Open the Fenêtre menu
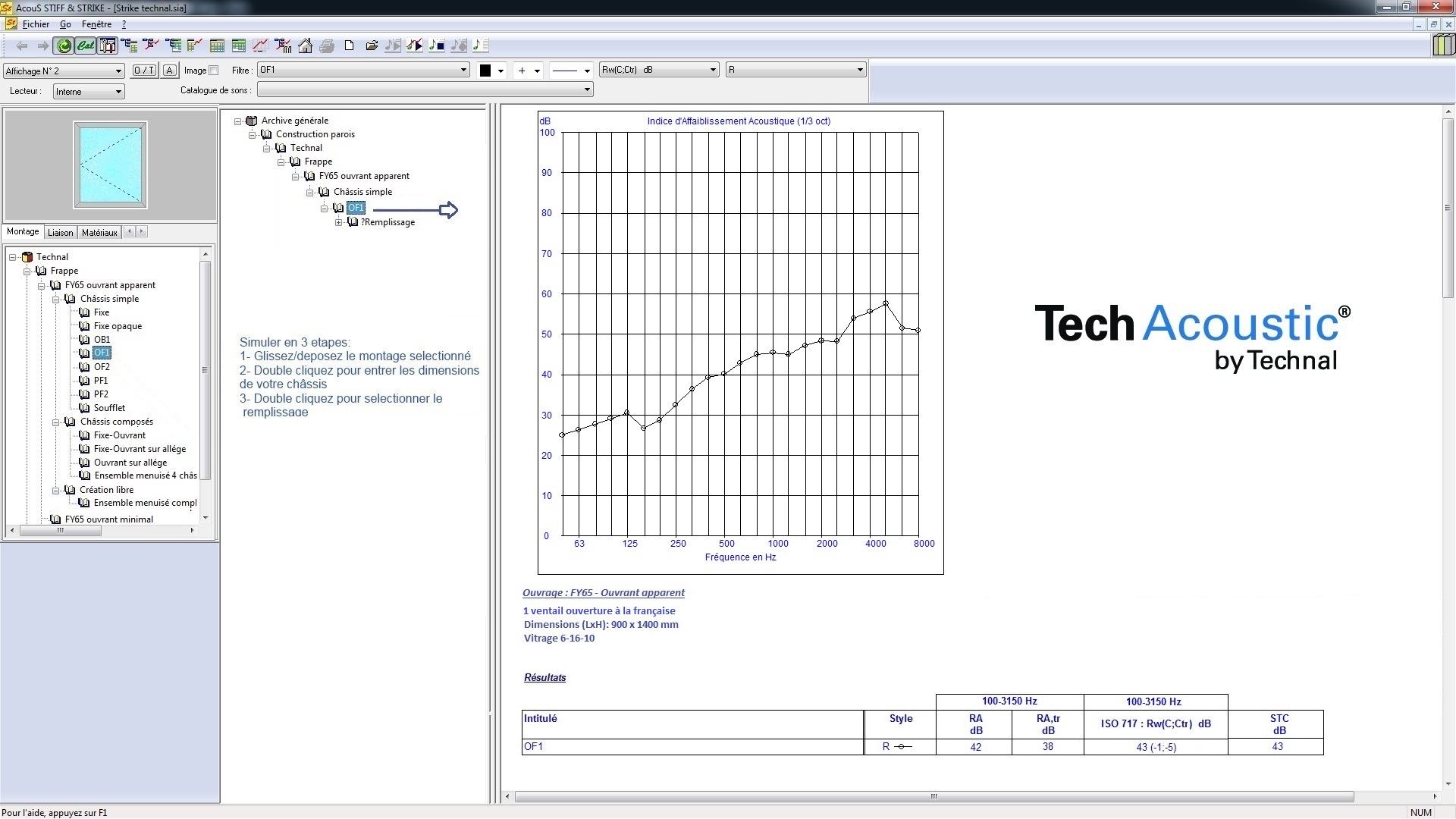The height and width of the screenshot is (819, 1456). (x=96, y=24)
